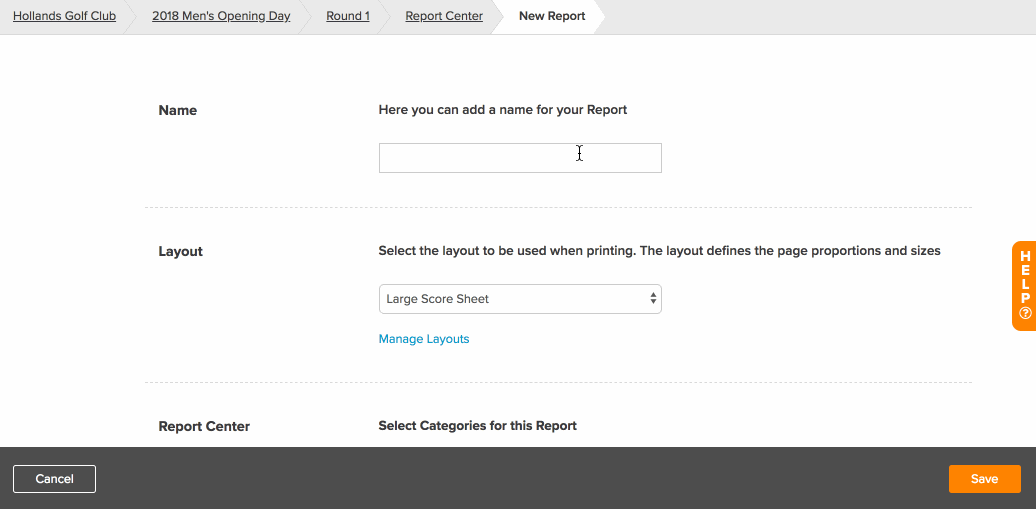This screenshot has width=1036, height=509.
Task: Click empty area of dark footer bar
Action: click(522, 479)
